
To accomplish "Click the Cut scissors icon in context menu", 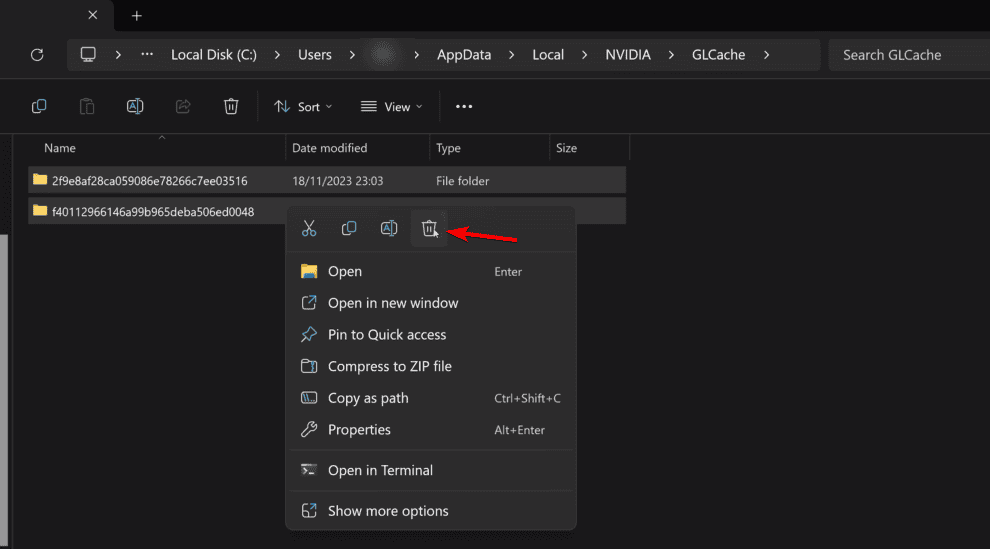I will 309,228.
